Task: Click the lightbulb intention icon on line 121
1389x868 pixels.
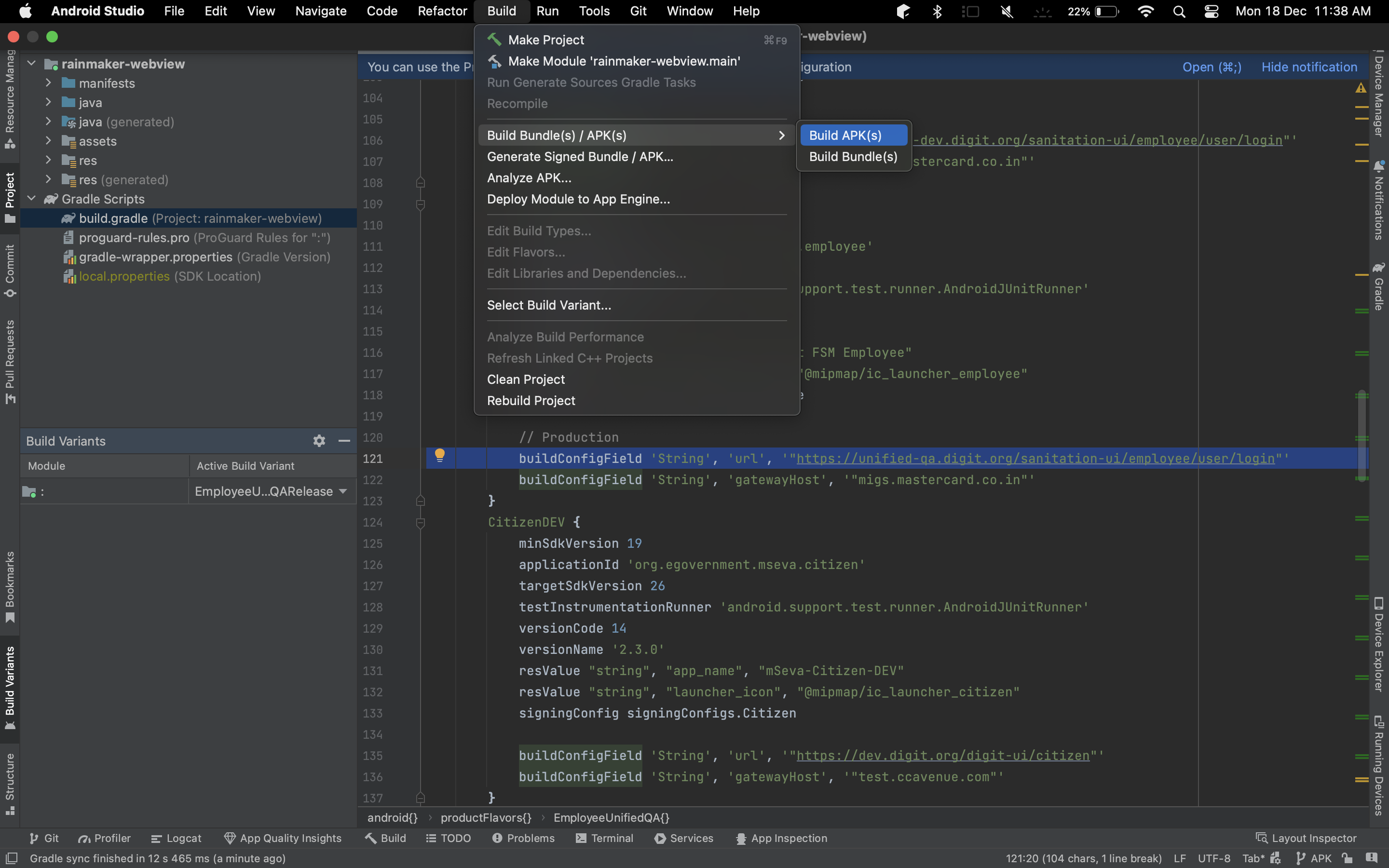Action: point(440,456)
